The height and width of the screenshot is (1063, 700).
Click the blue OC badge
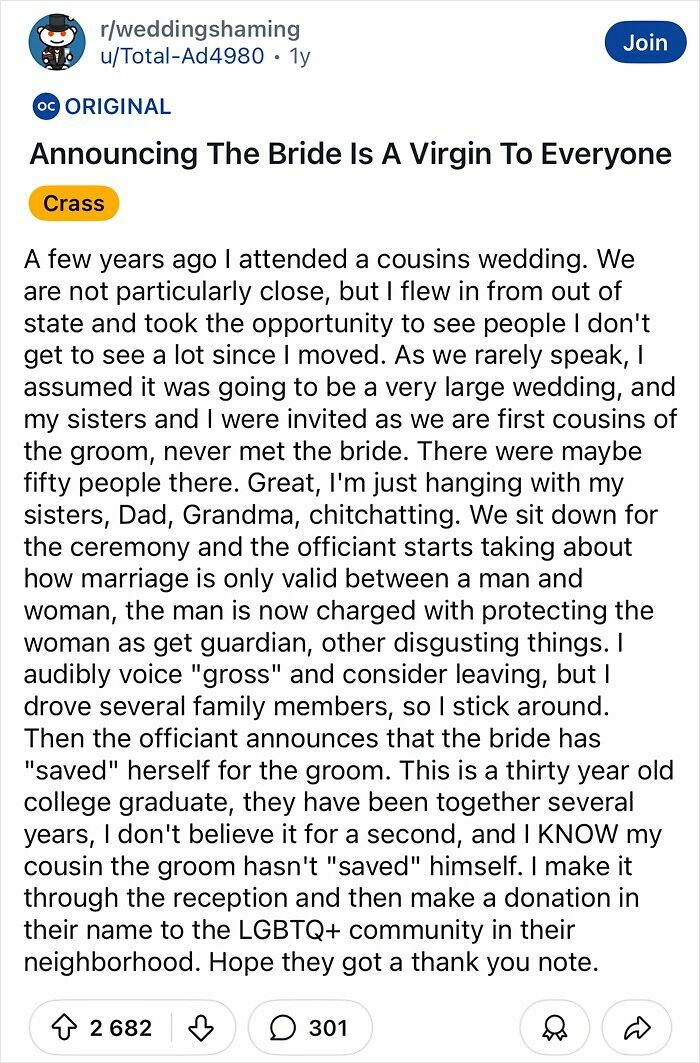[45, 106]
